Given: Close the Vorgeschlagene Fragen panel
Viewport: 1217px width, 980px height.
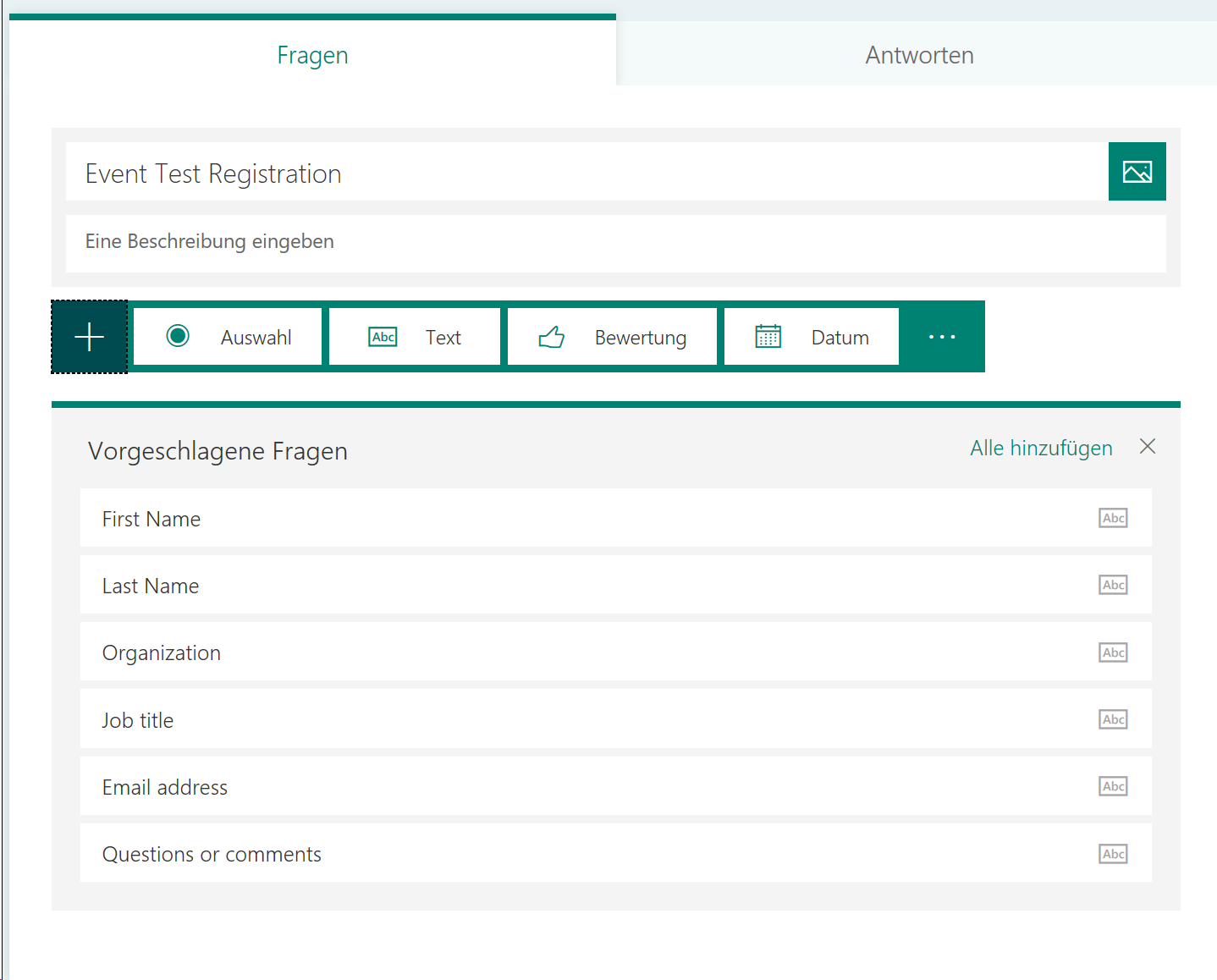Looking at the screenshot, I should tap(1148, 446).
